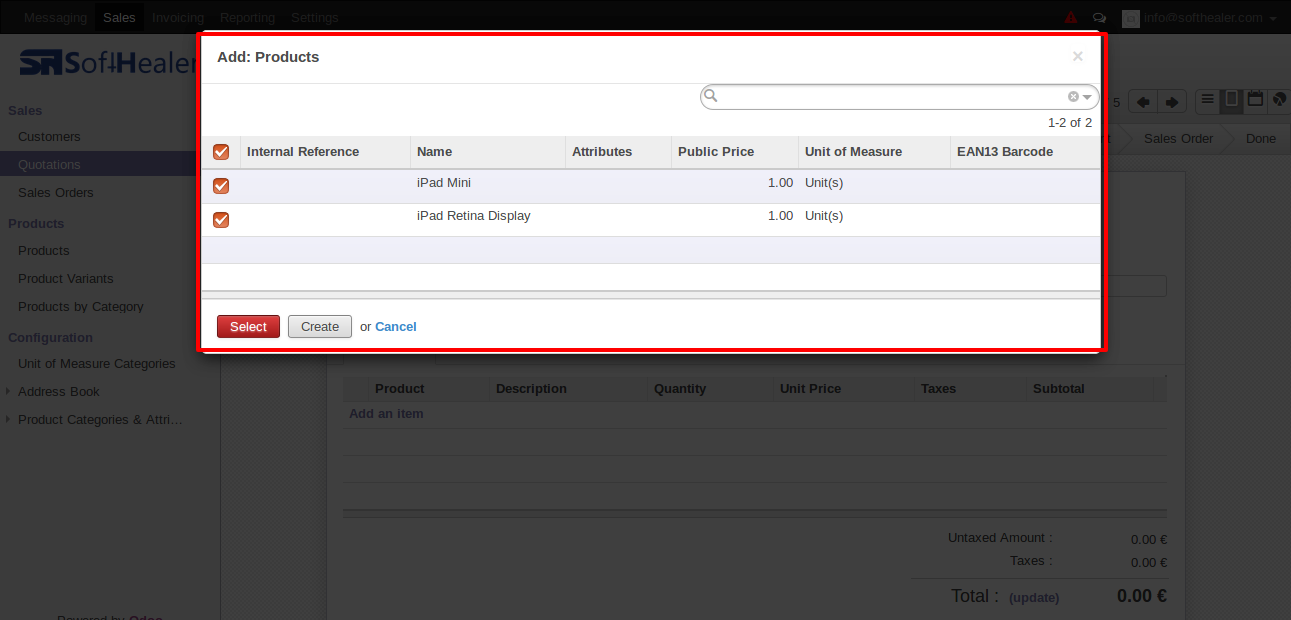This screenshot has width=1291, height=620.
Task: Switch to form view icon
Action: pos(1232,101)
